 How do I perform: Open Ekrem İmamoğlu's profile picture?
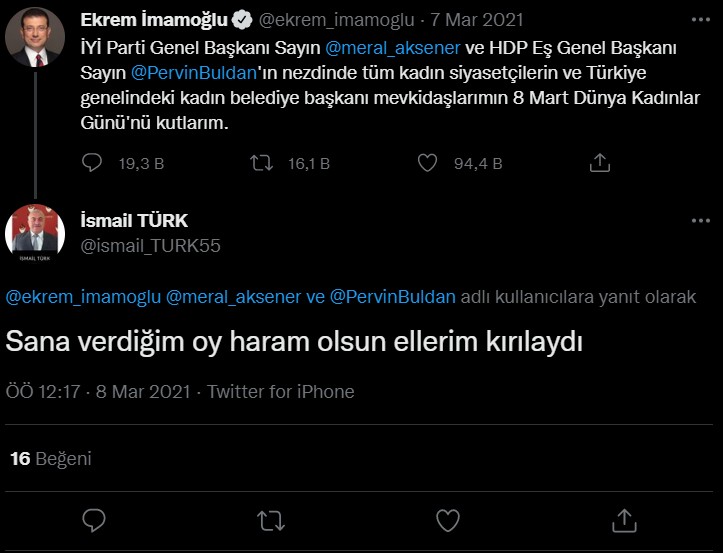click(35, 39)
